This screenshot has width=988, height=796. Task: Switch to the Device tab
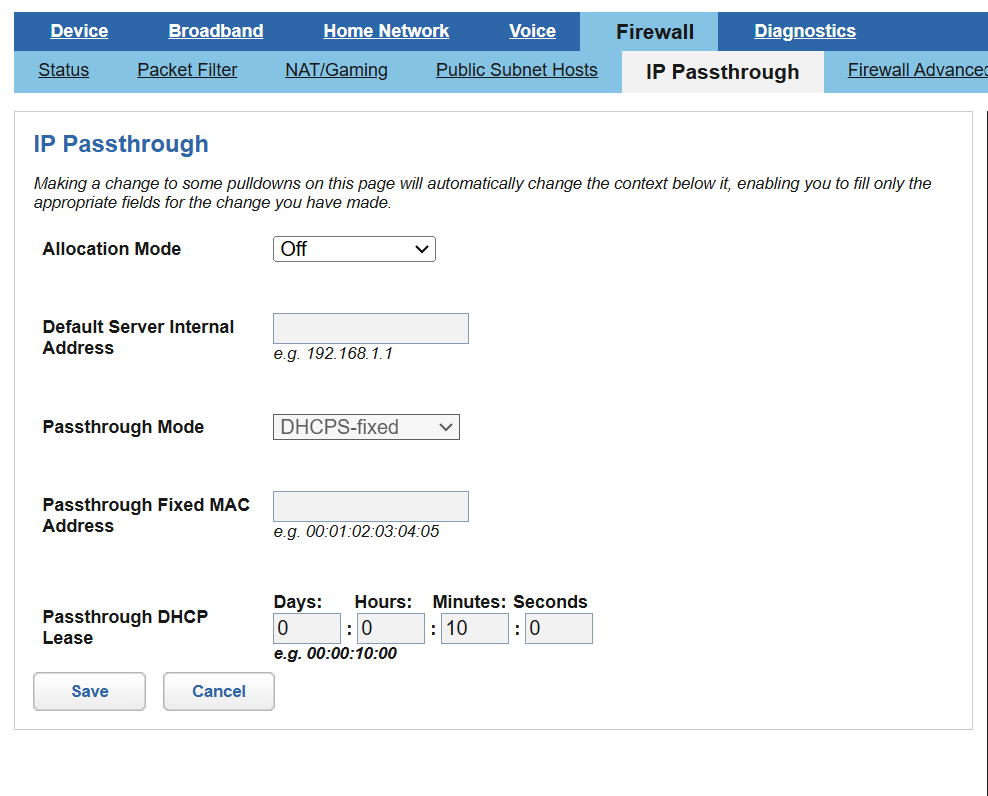79,31
